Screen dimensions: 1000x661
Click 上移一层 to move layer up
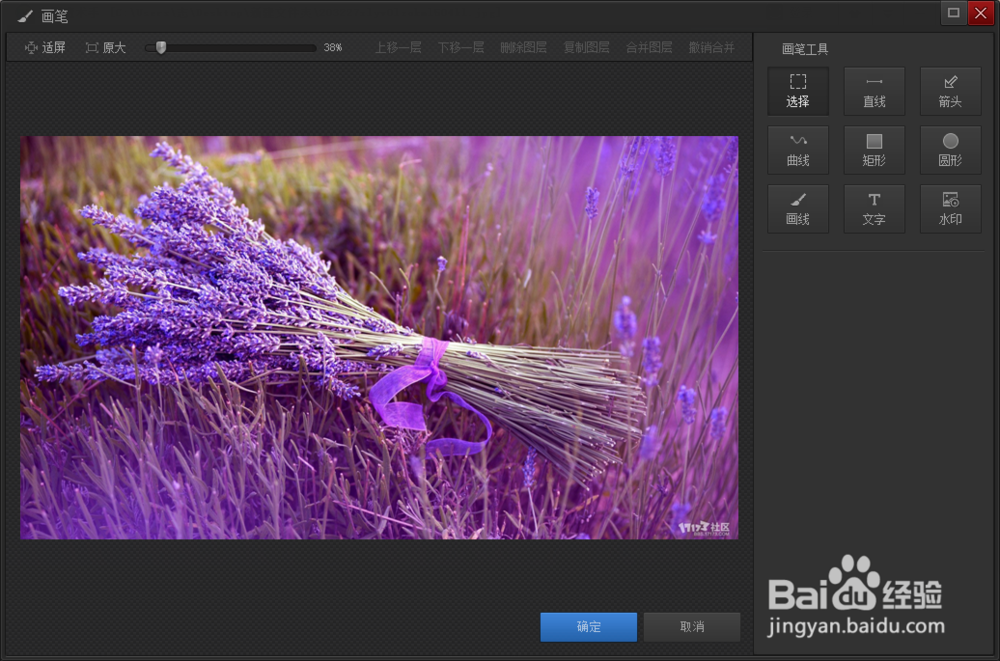tap(398, 47)
